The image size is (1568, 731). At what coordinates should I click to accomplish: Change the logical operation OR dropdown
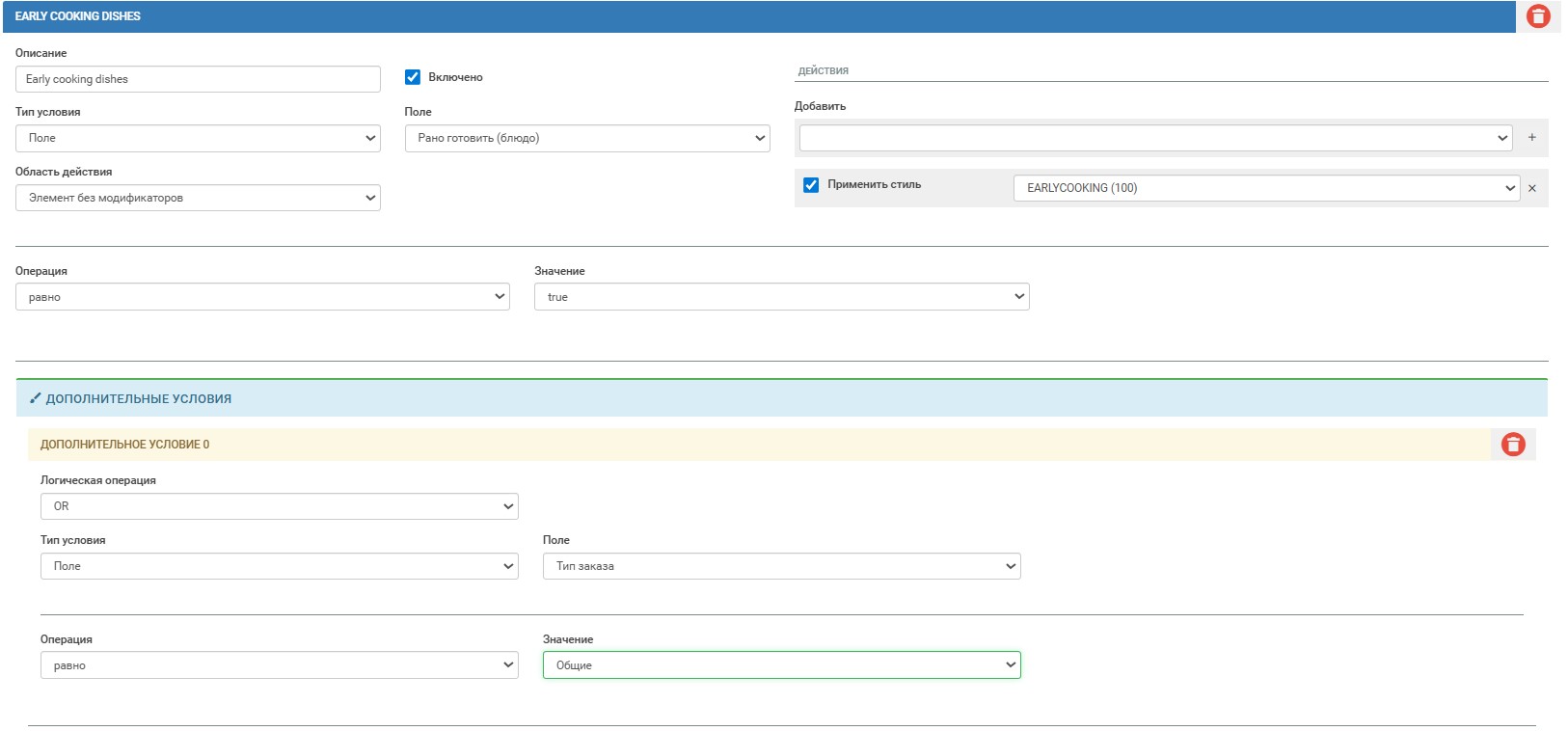(x=279, y=506)
